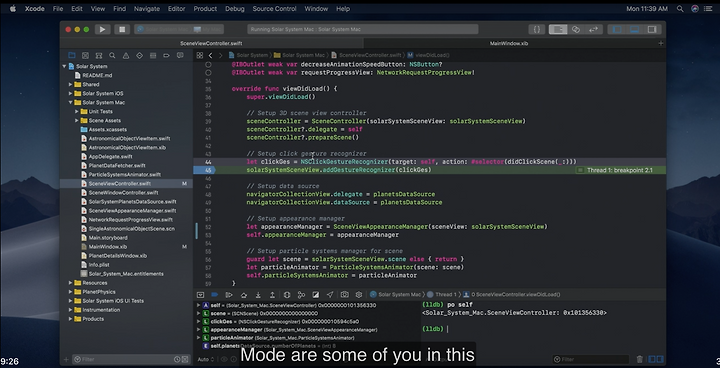Open the Test navigator diamond icon
This screenshot has width=720, height=368.
139,55
